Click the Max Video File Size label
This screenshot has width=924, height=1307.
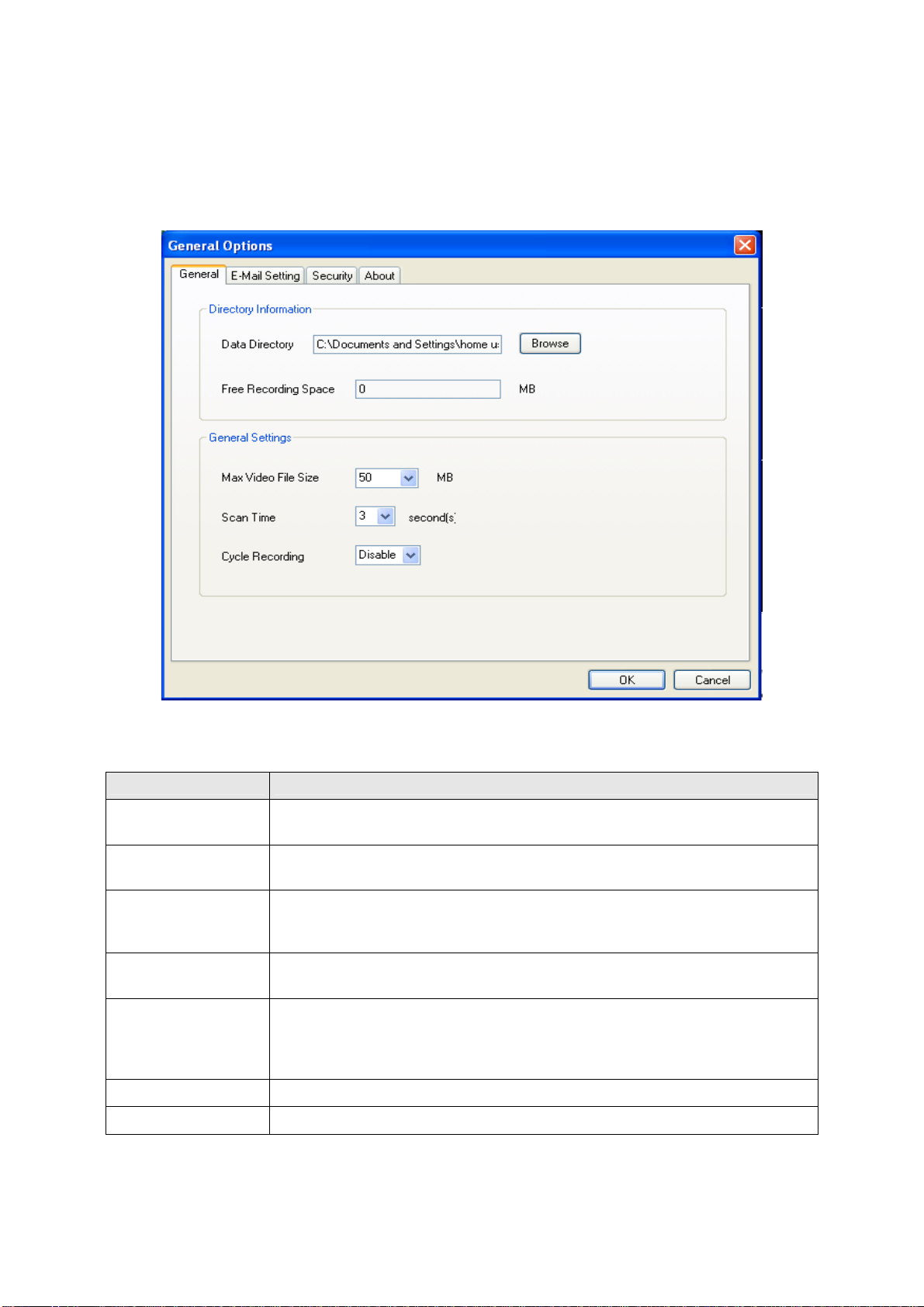[270, 478]
